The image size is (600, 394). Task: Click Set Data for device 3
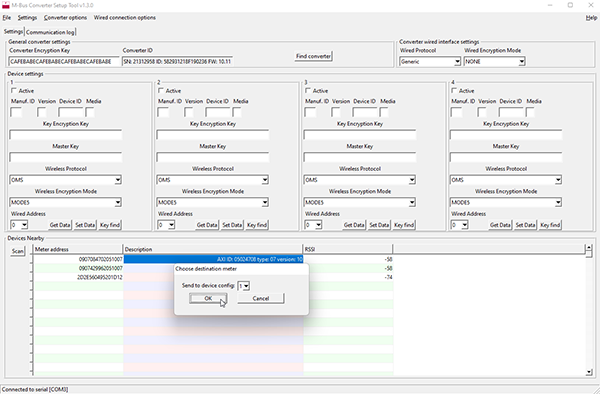[x=379, y=225]
